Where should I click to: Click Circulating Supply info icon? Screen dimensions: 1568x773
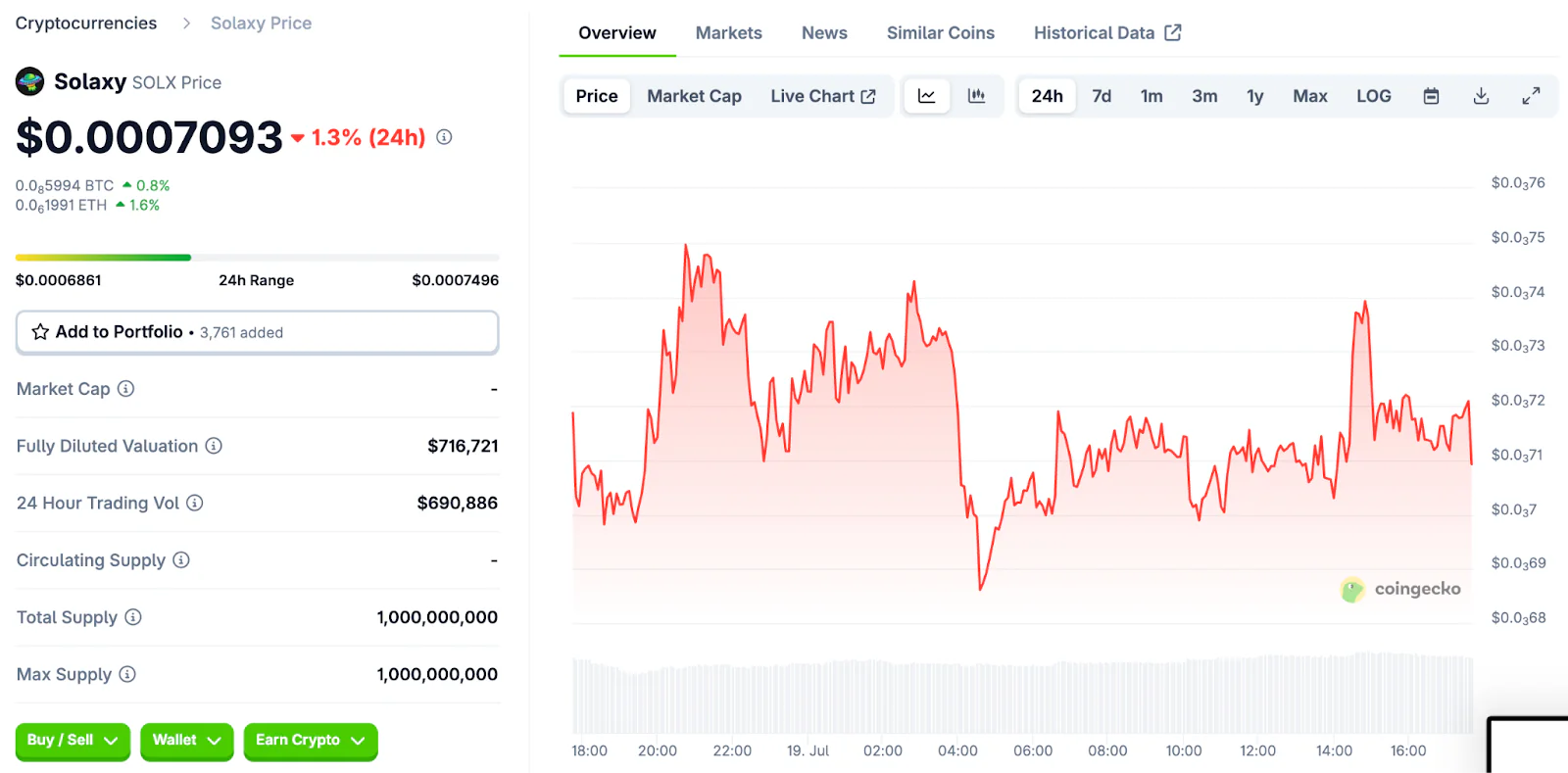[x=181, y=559]
